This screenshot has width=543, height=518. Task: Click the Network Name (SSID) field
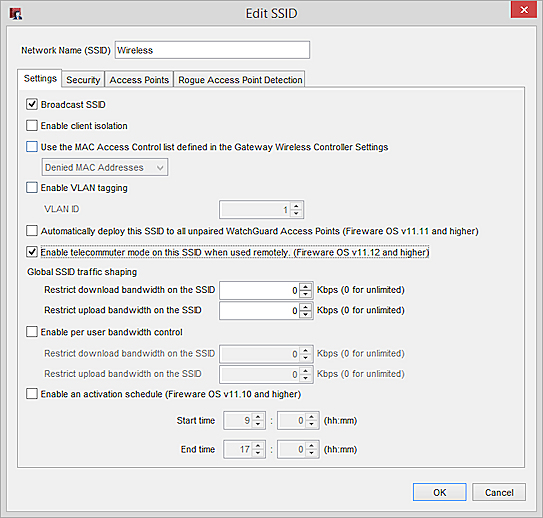[x=212, y=50]
